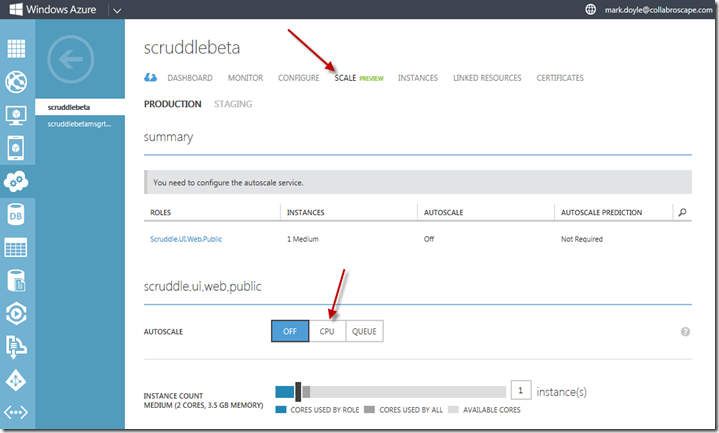Click the Windows Azure logo
The image size is (719, 433).
point(53,10)
